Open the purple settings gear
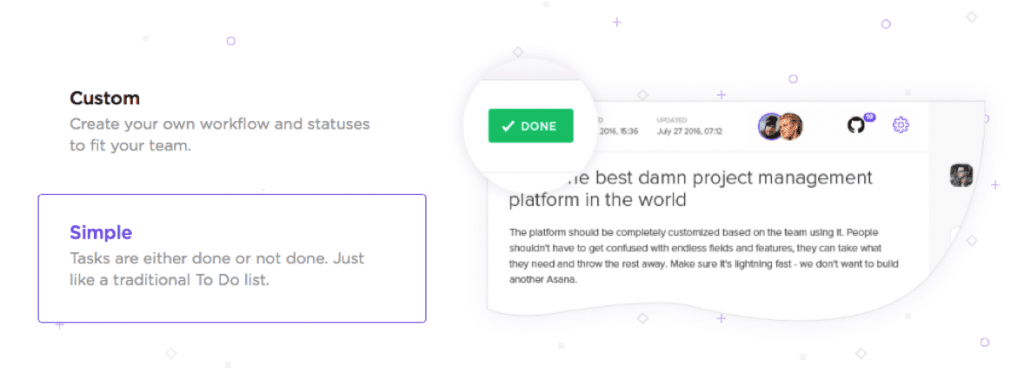Image resolution: width=1024 pixels, height=374 pixels. pyautogui.click(x=901, y=125)
